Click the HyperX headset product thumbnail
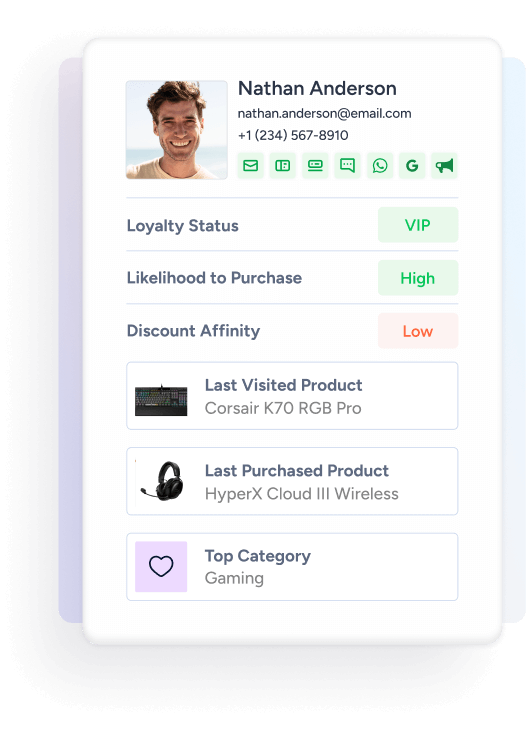Screen dimensions: 531x740 (x=162, y=481)
